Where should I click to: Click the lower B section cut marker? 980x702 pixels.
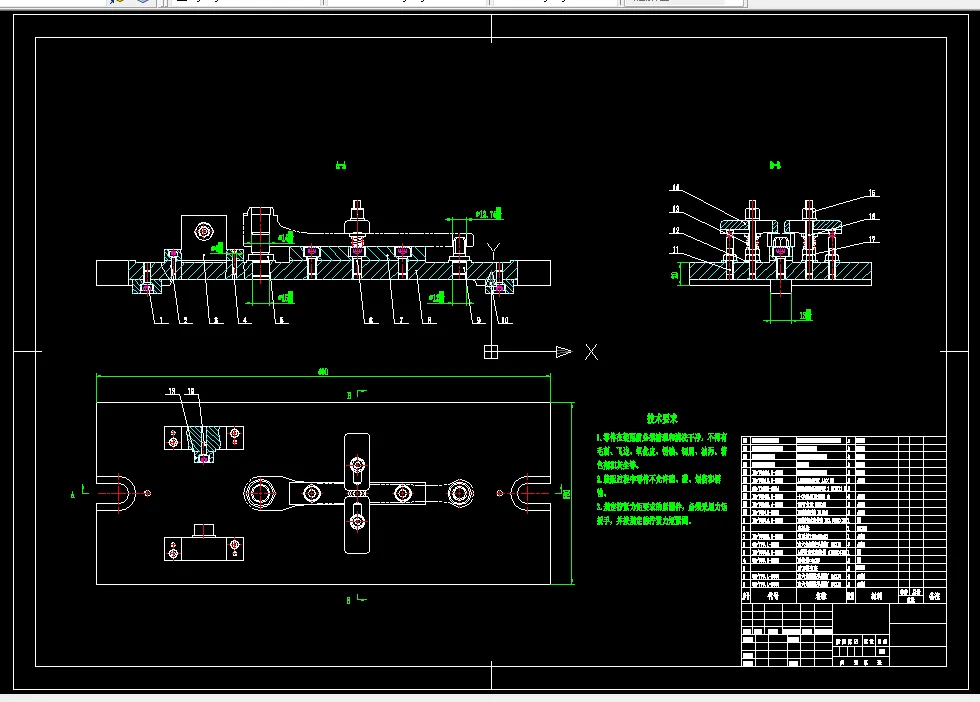click(356, 599)
